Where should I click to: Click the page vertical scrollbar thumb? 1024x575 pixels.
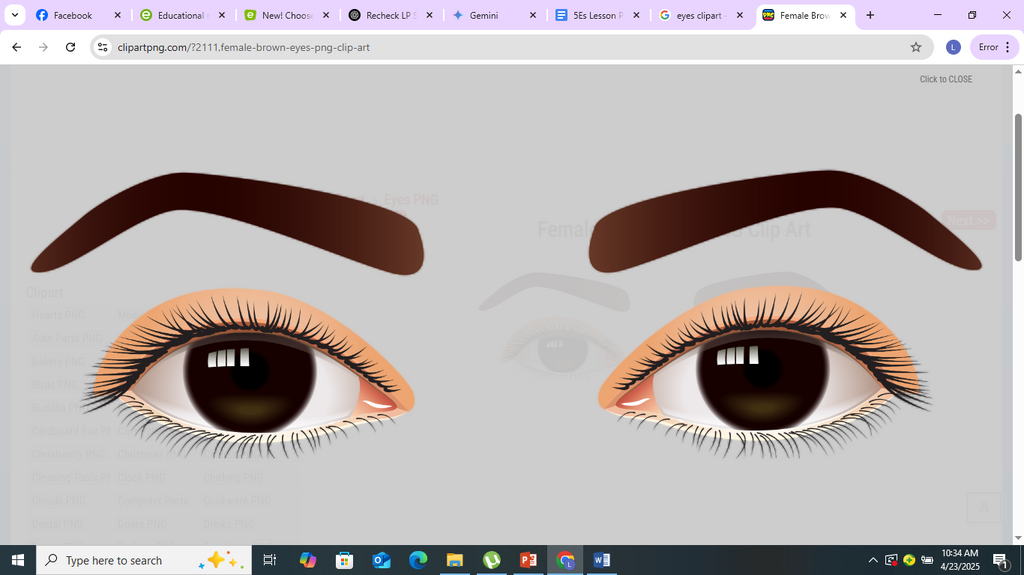click(x=1018, y=188)
